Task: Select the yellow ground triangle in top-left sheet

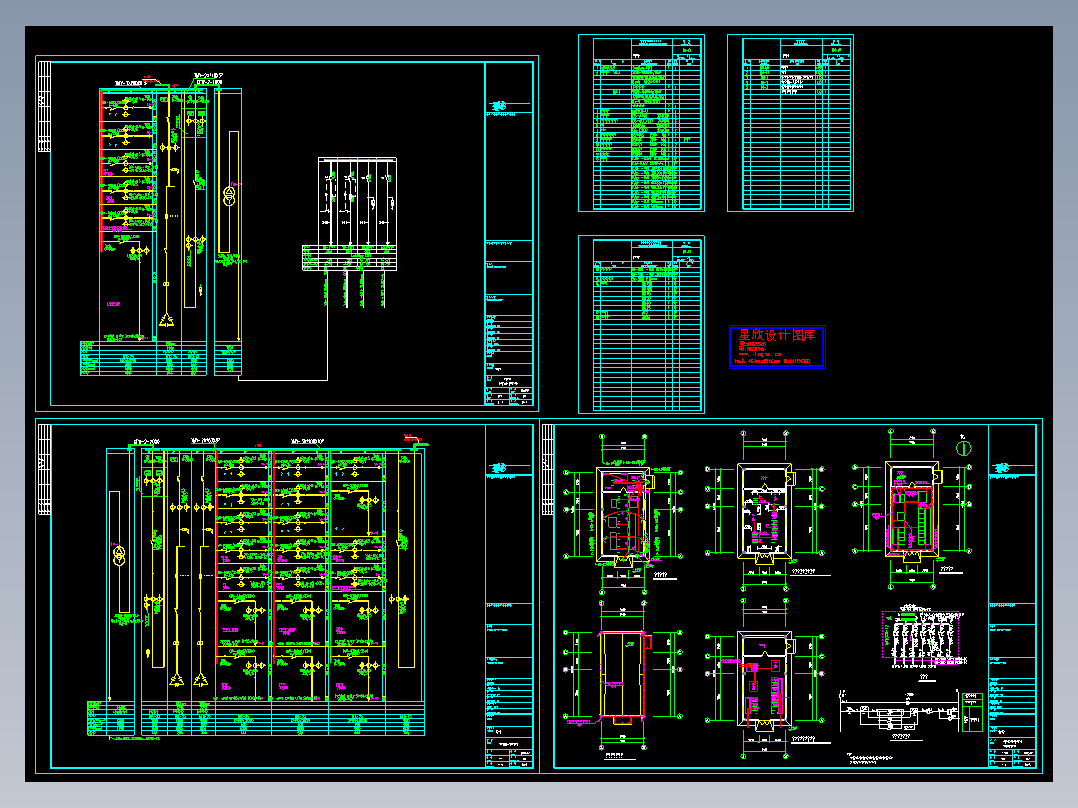Action: (166, 320)
